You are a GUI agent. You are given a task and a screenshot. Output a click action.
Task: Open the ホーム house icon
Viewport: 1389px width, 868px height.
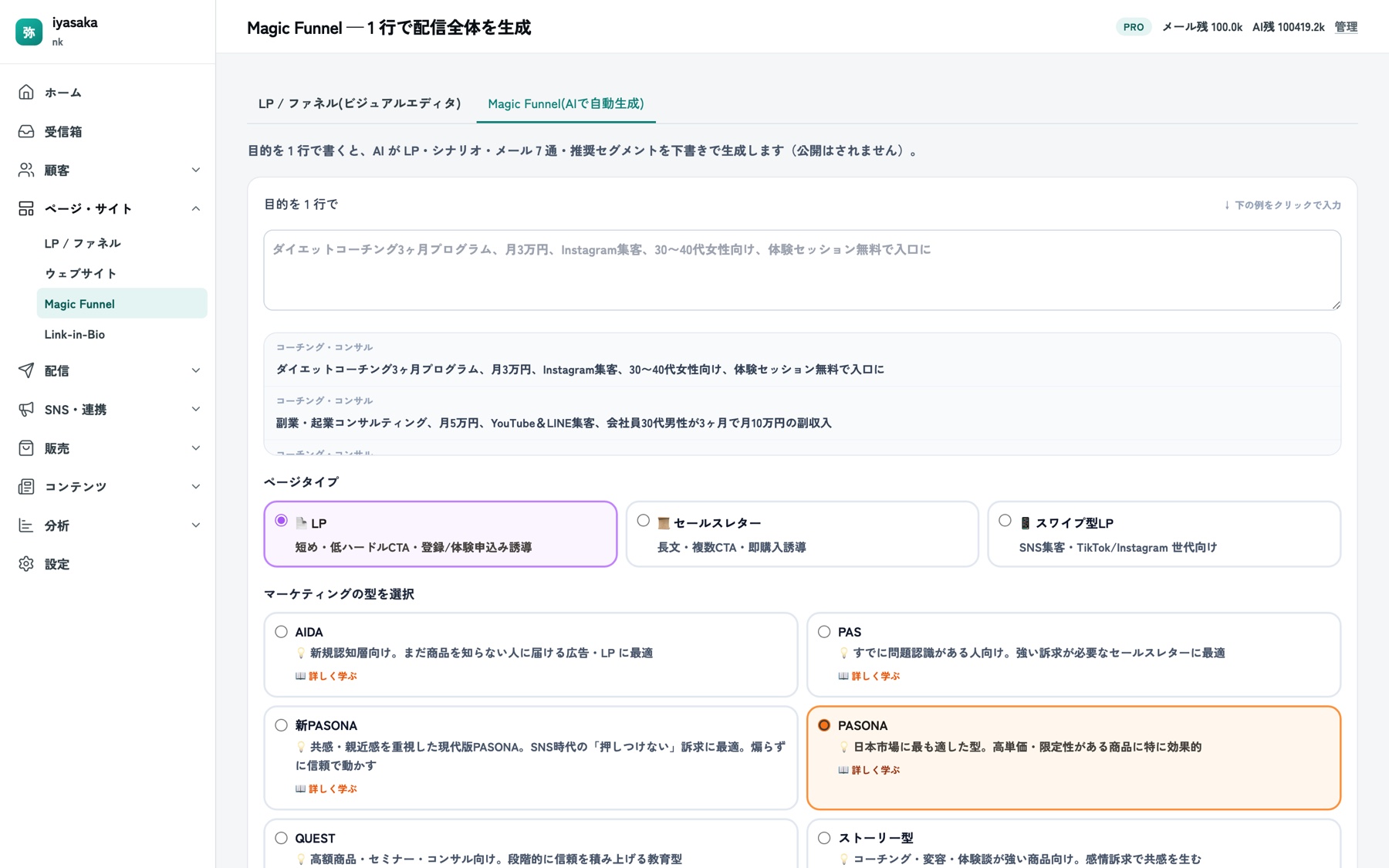[26, 93]
